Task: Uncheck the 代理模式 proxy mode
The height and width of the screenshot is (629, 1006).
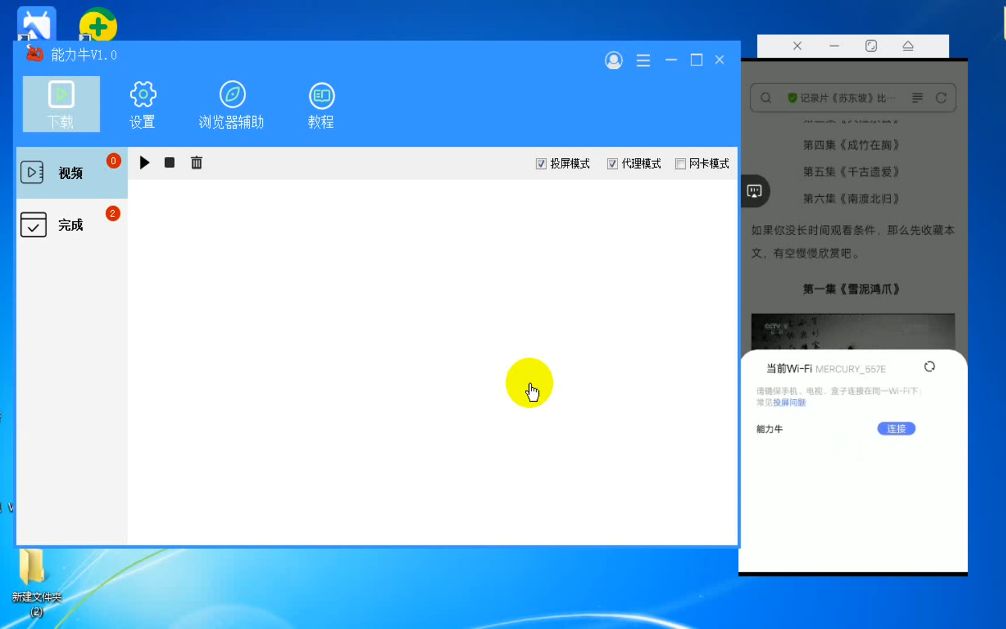Action: click(x=613, y=163)
